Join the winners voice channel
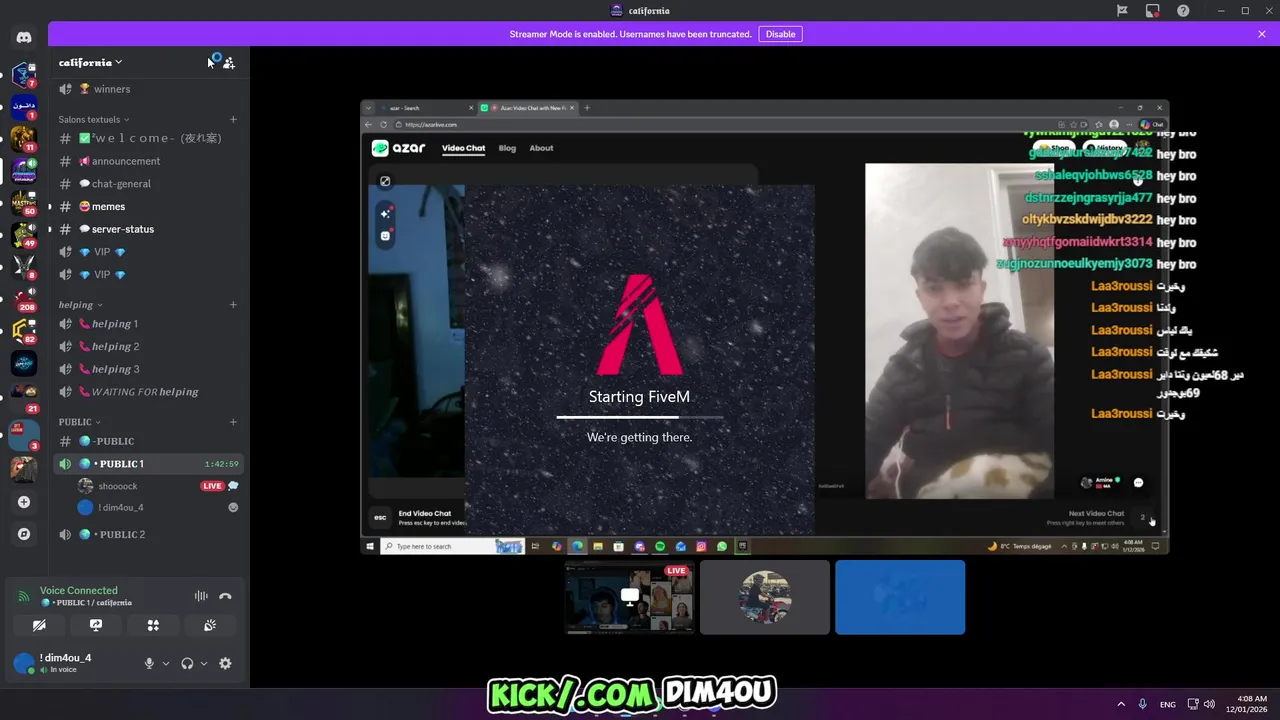This screenshot has width=1280, height=720. (148, 89)
